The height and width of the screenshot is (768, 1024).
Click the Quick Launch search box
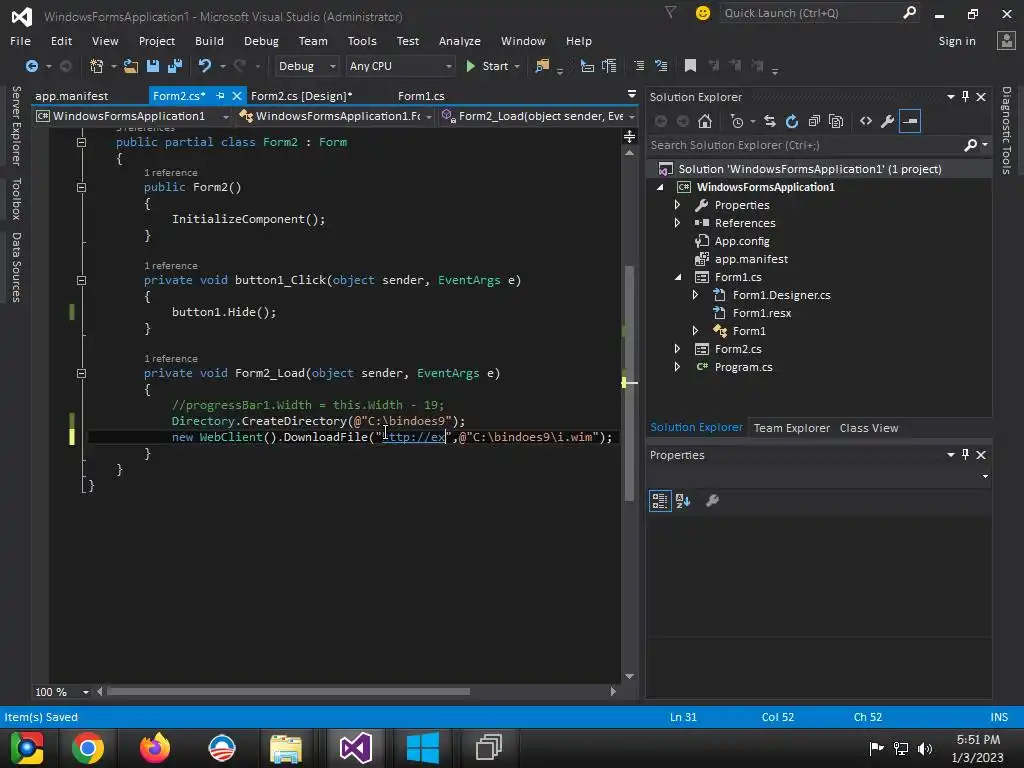[820, 13]
